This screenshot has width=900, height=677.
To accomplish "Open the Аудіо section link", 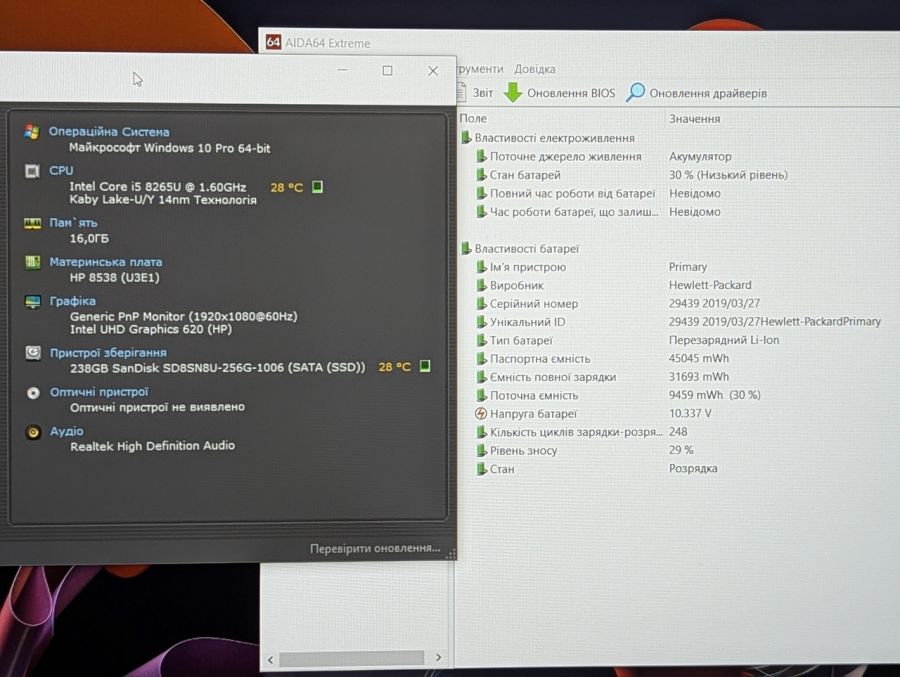I will 67,431.
